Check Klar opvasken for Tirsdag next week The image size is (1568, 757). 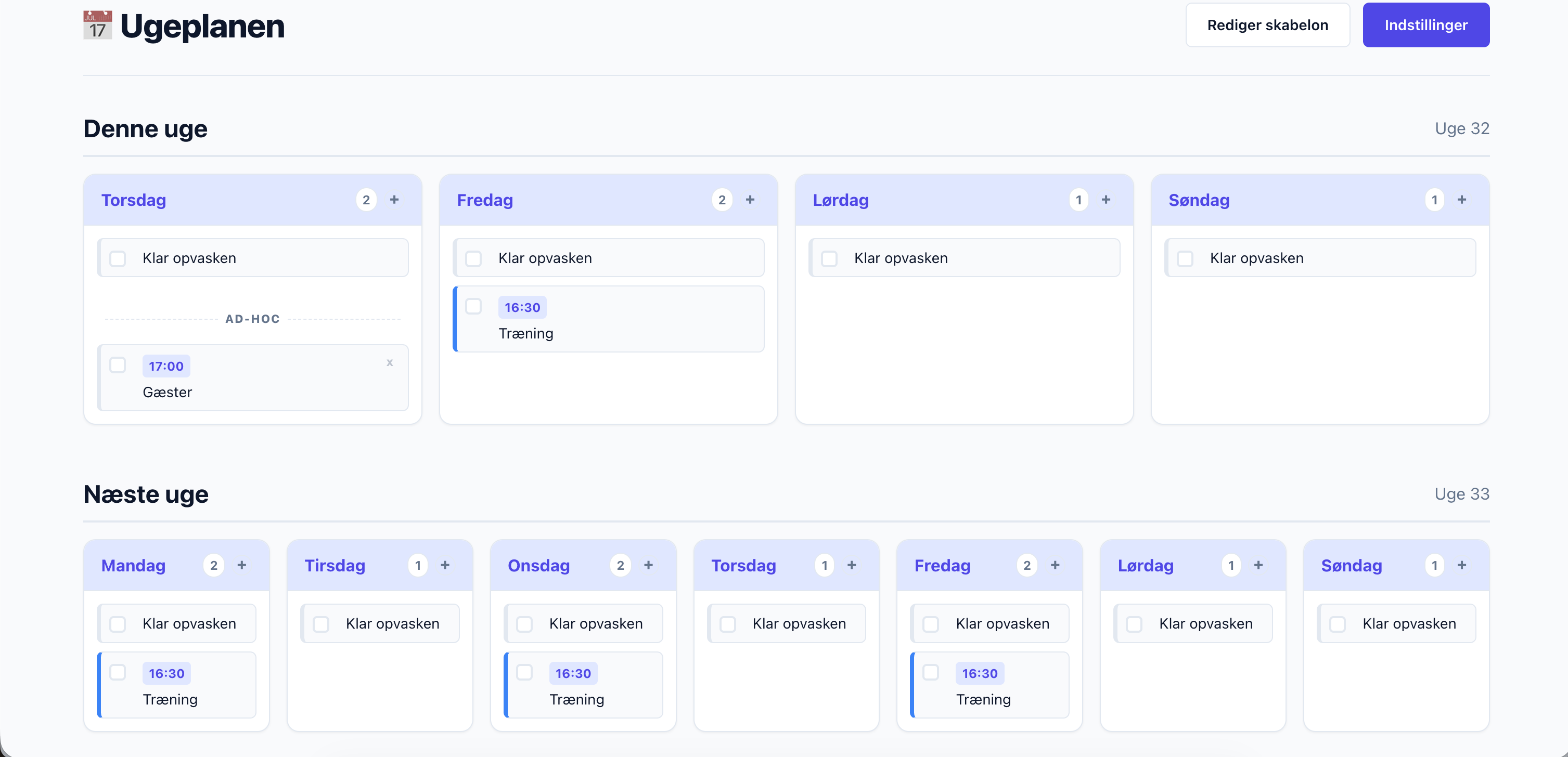pos(321,624)
